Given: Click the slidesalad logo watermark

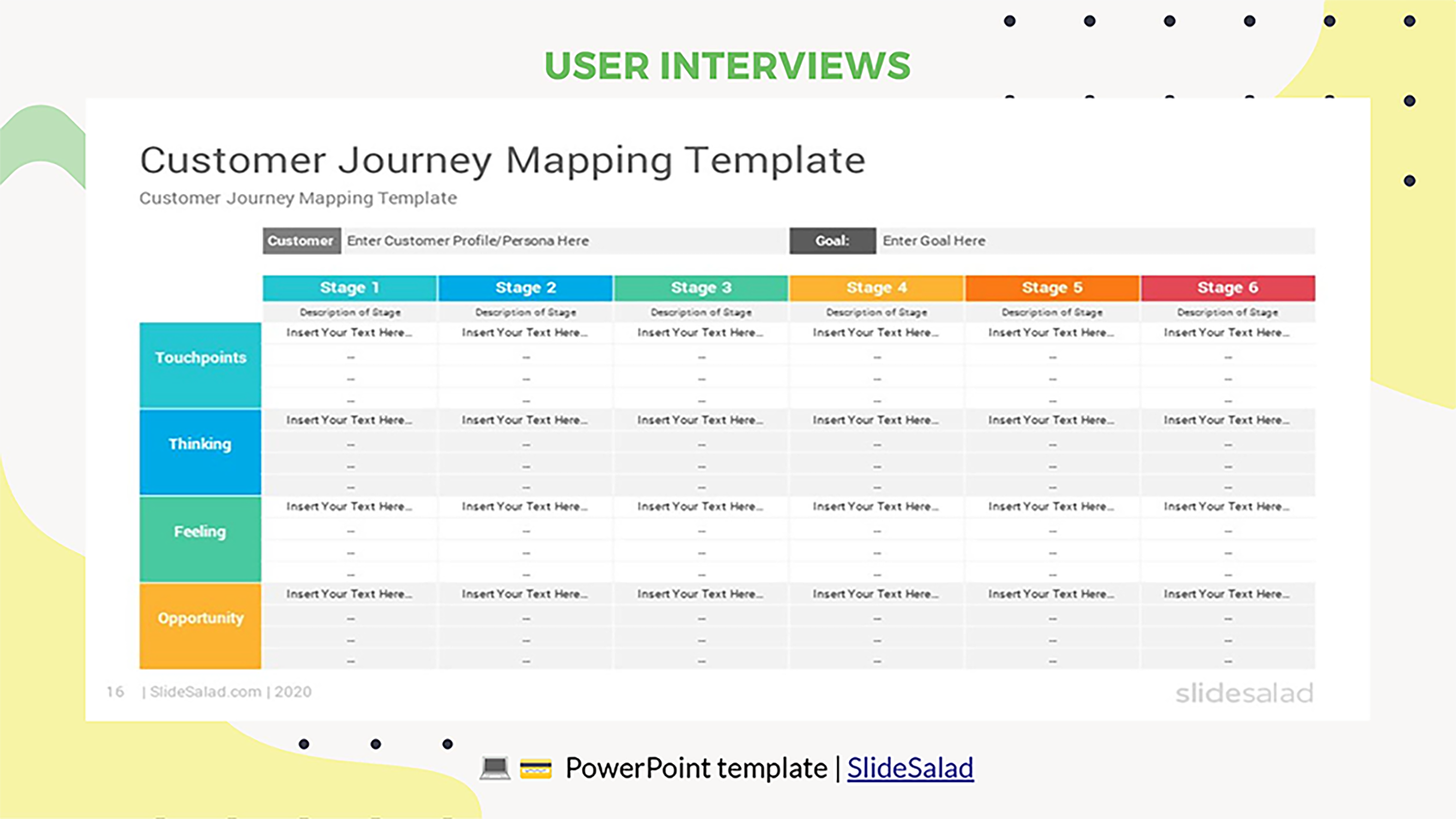Looking at the screenshot, I should [1244, 693].
